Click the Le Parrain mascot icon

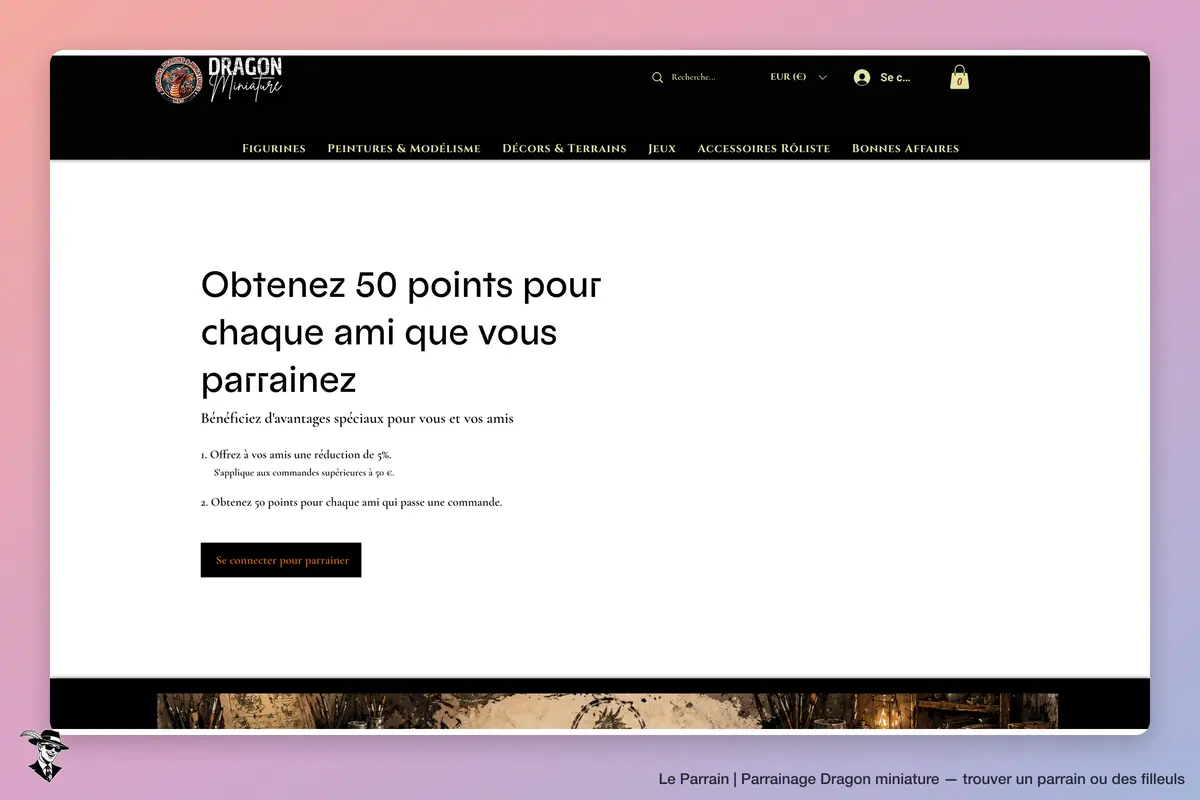[43, 755]
